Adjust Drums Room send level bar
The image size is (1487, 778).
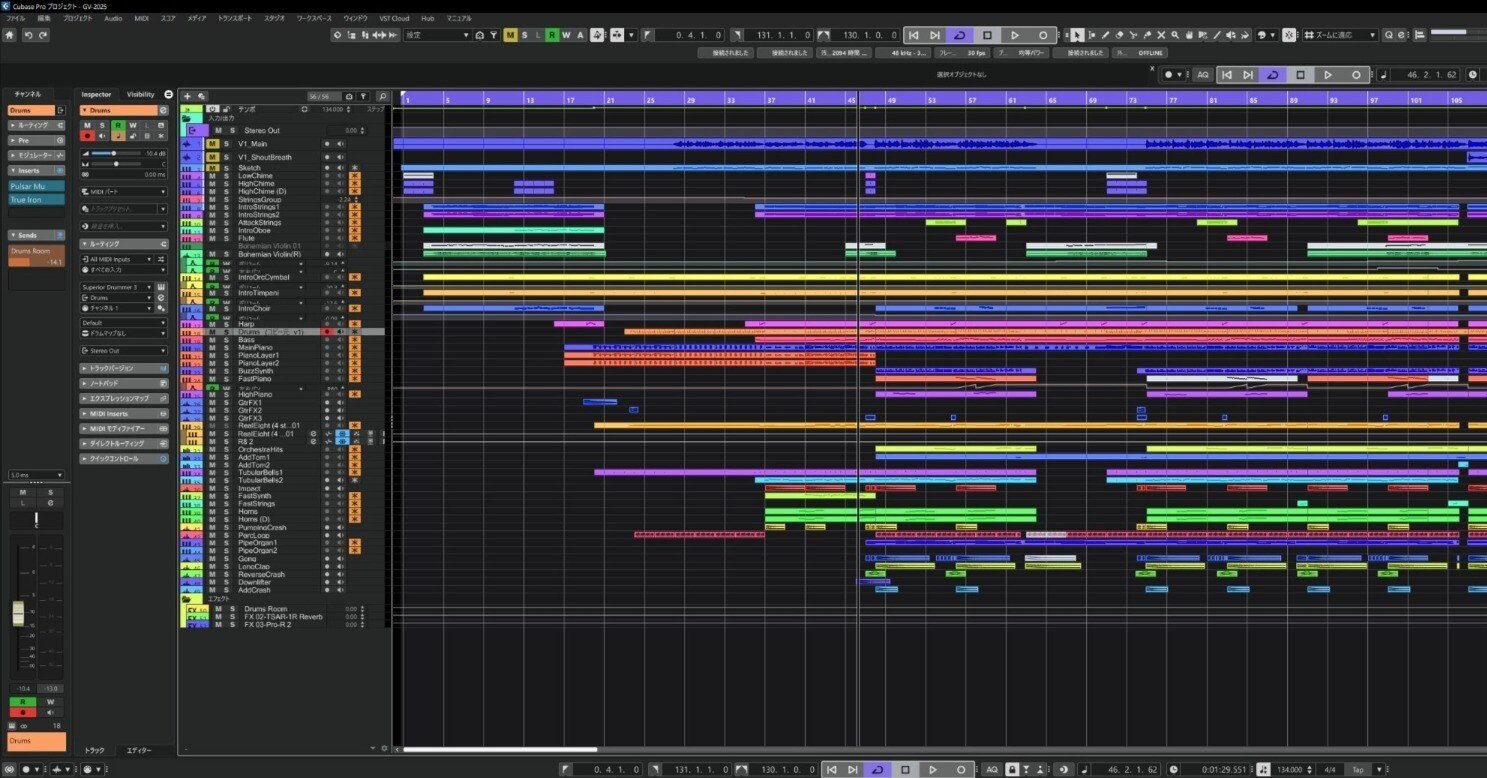(37, 262)
